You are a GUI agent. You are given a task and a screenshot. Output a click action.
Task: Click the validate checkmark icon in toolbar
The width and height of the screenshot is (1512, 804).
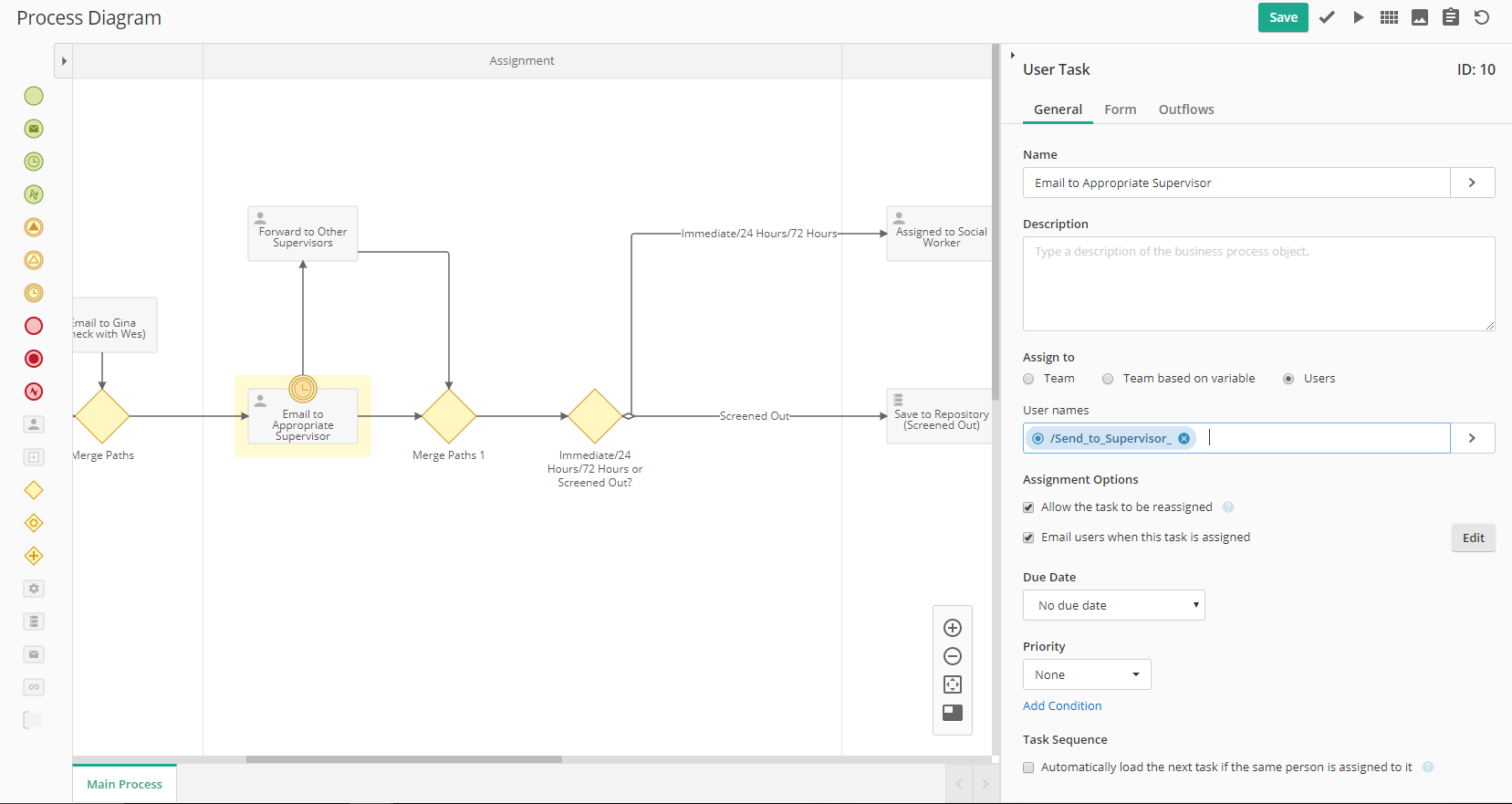(x=1327, y=17)
